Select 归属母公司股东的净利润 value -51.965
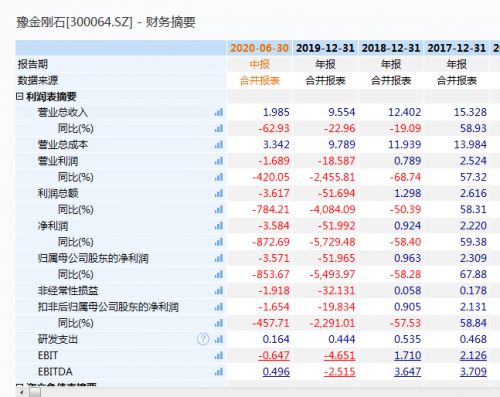 336,258
